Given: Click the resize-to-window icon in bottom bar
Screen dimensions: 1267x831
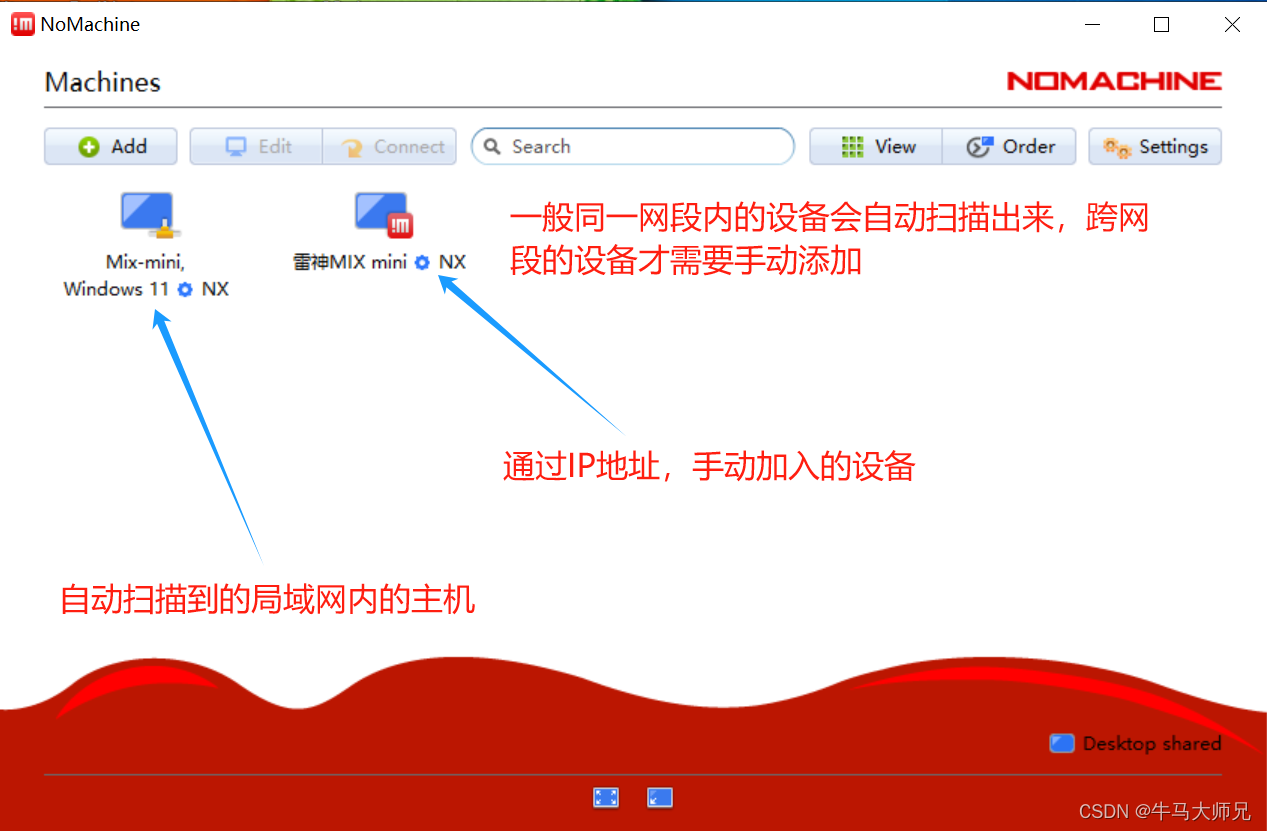Looking at the screenshot, I should click(660, 797).
